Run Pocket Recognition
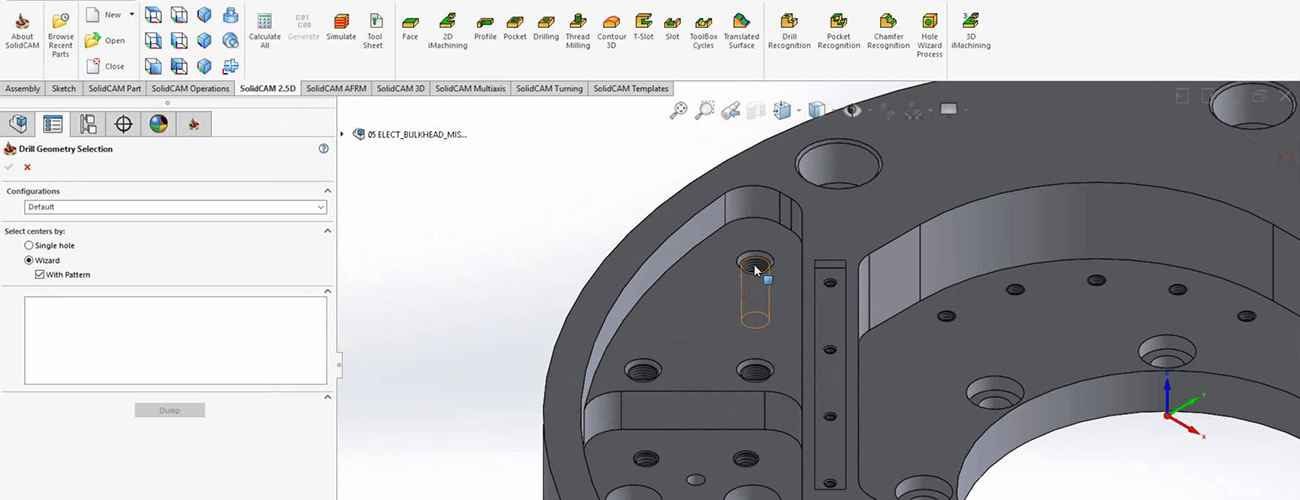Image resolution: width=1300 pixels, height=500 pixels. tap(838, 31)
